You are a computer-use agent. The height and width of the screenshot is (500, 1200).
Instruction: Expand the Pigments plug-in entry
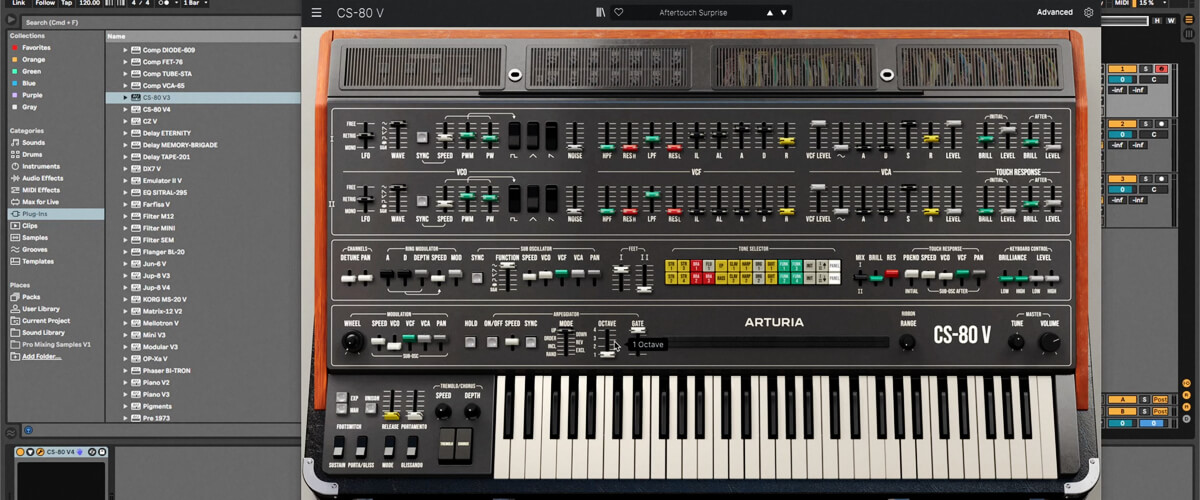[x=126, y=406]
